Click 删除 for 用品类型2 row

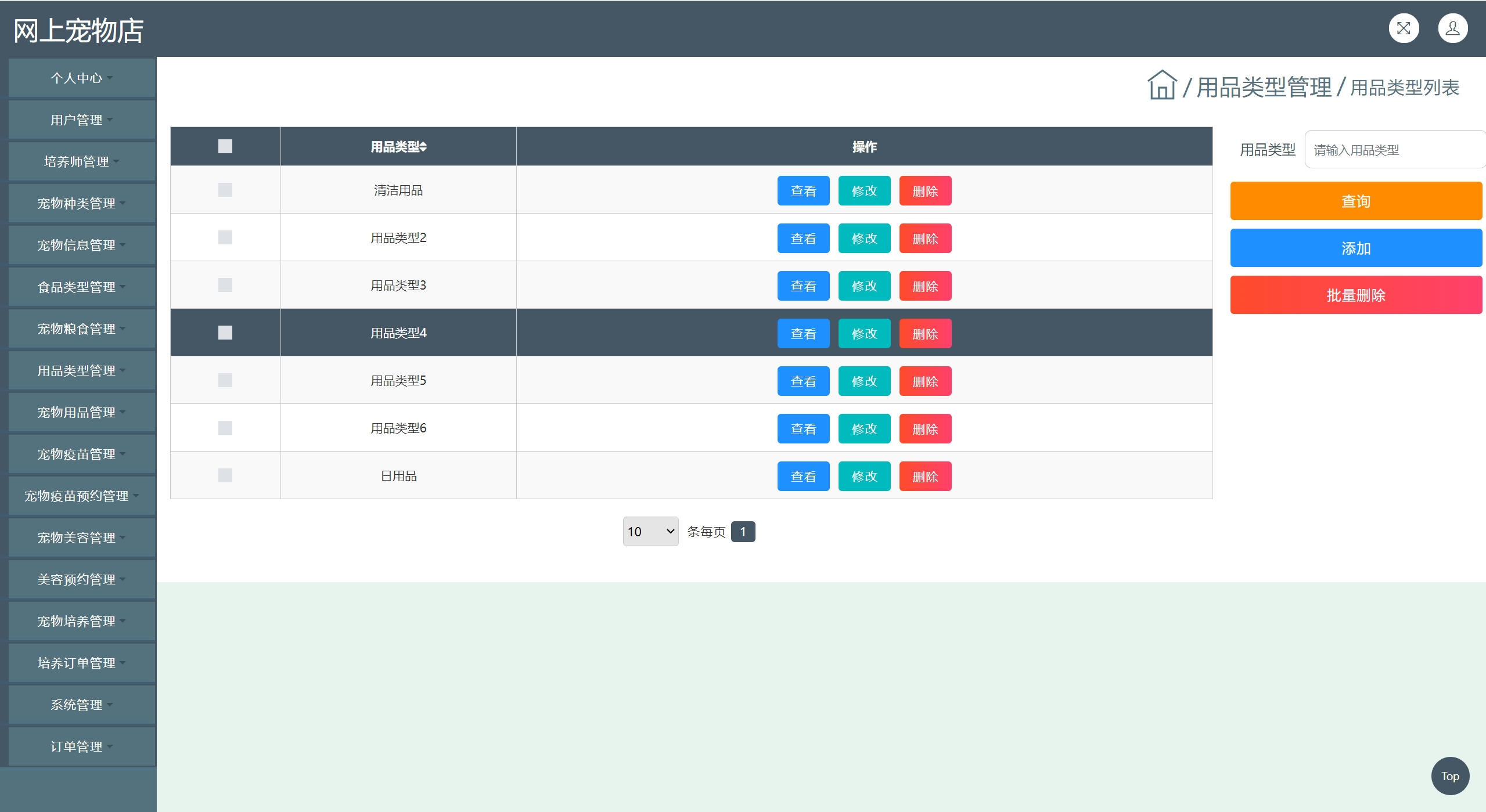pyautogui.click(x=924, y=239)
